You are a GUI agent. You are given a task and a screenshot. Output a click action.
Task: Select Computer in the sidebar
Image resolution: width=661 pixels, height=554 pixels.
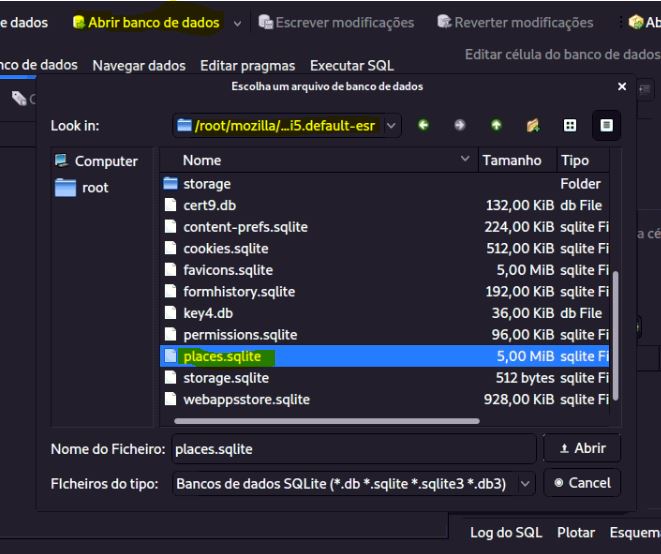[x=95, y=161]
